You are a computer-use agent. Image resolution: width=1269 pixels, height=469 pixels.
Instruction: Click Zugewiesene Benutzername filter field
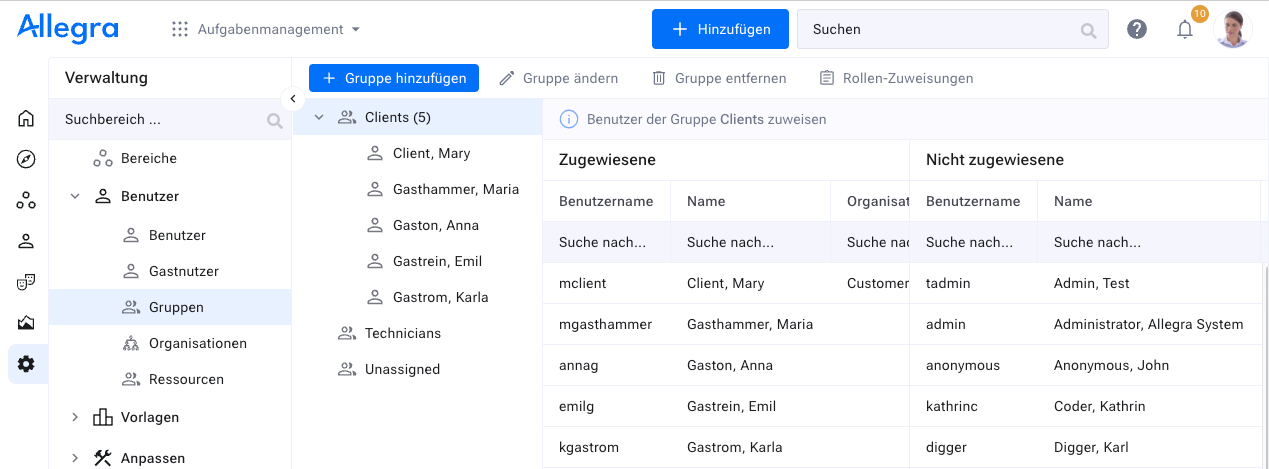click(606, 242)
